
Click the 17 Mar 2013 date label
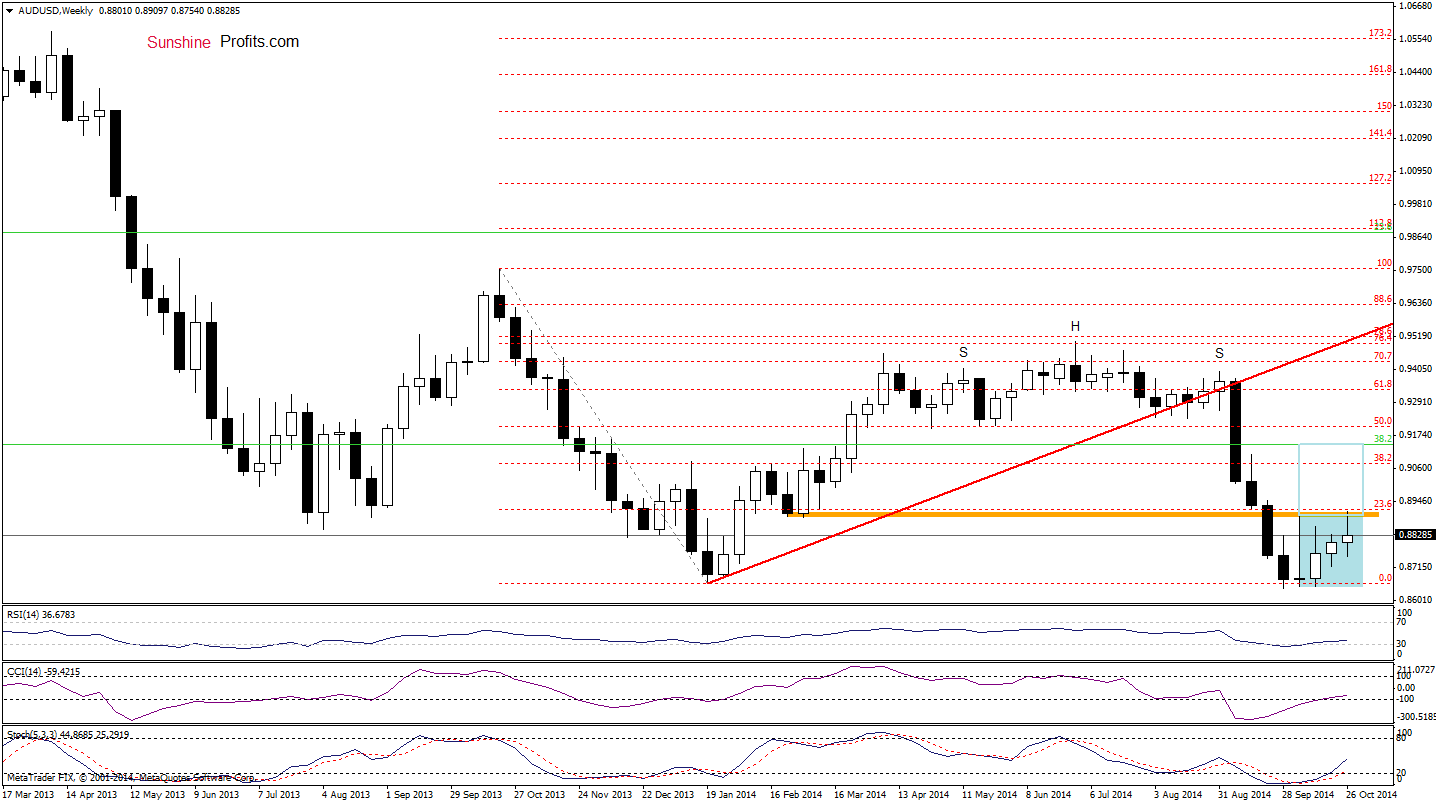pyautogui.click(x=29, y=794)
